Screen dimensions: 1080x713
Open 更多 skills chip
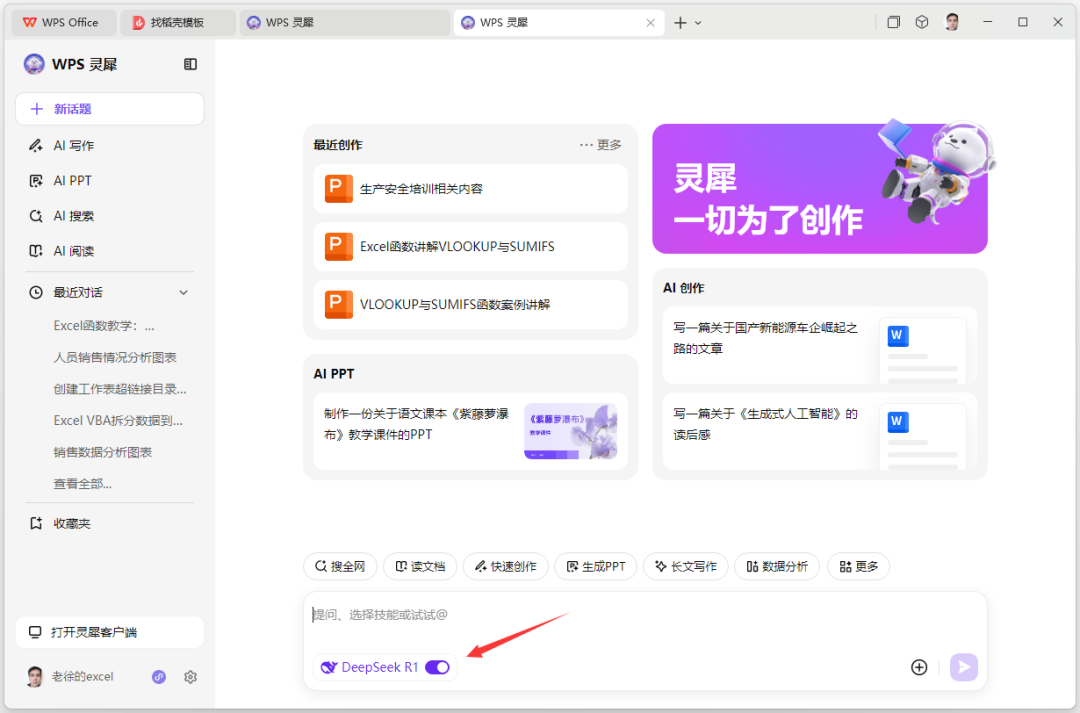858,566
